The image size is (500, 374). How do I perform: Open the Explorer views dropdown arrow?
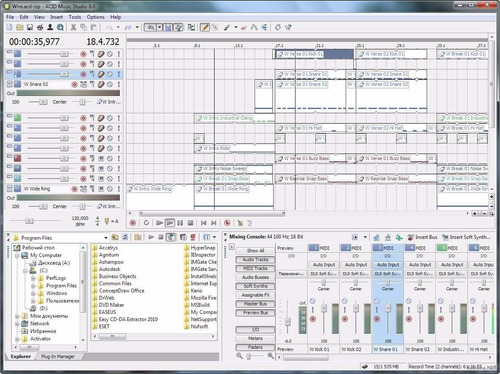214,237
